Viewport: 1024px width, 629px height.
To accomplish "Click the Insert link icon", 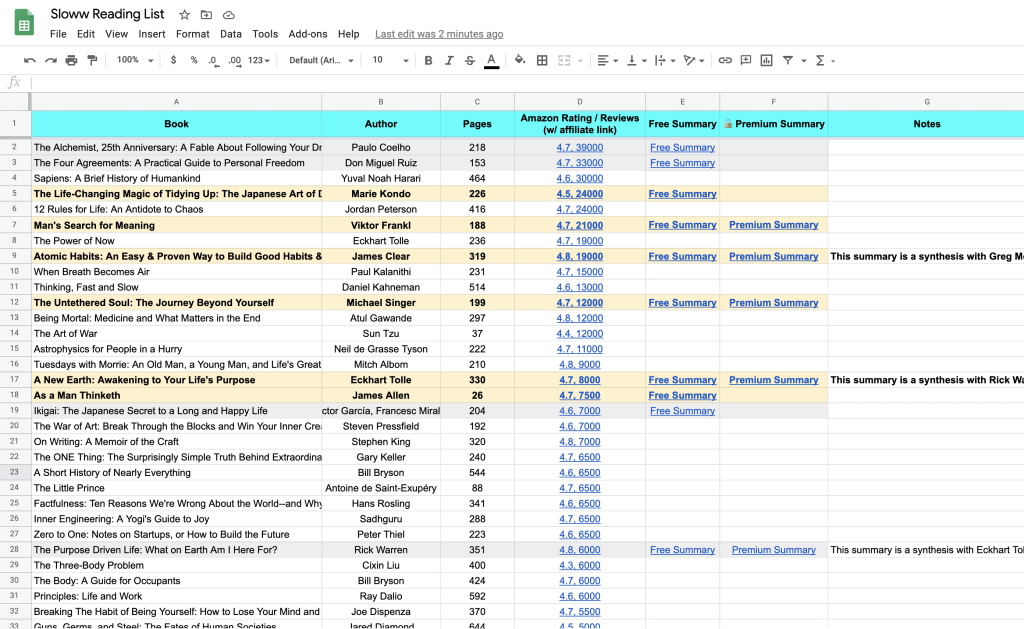I will (x=725, y=60).
